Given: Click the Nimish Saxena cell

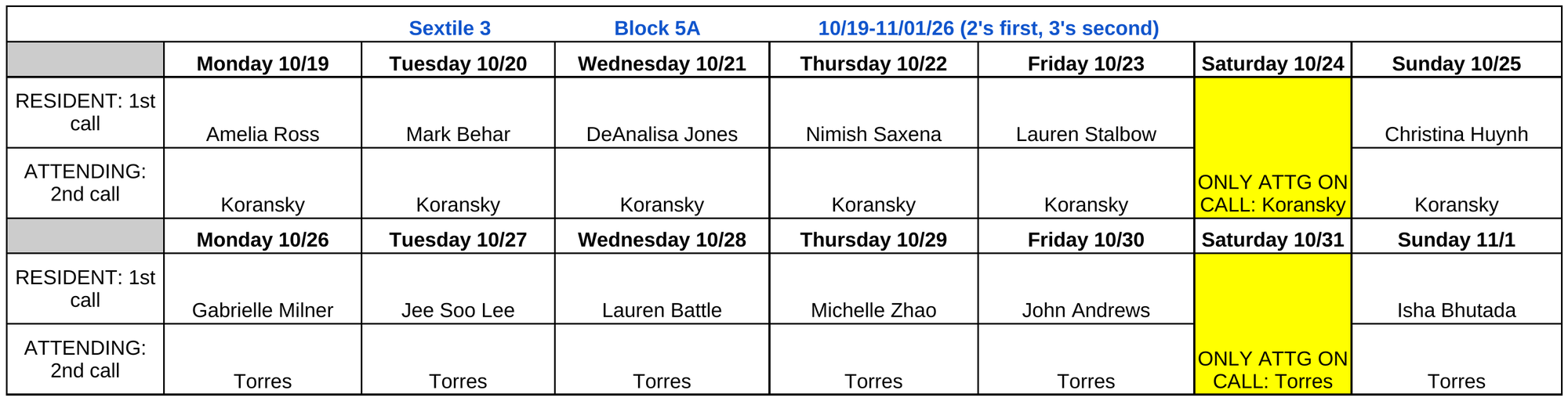Looking at the screenshot, I should [873, 113].
